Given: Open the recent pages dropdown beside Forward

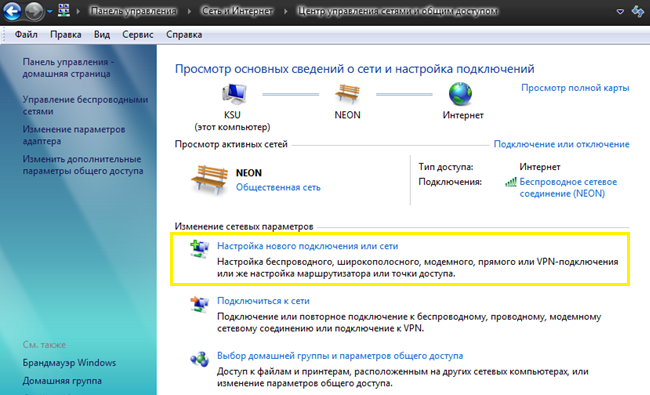Looking at the screenshot, I should tap(50, 12).
